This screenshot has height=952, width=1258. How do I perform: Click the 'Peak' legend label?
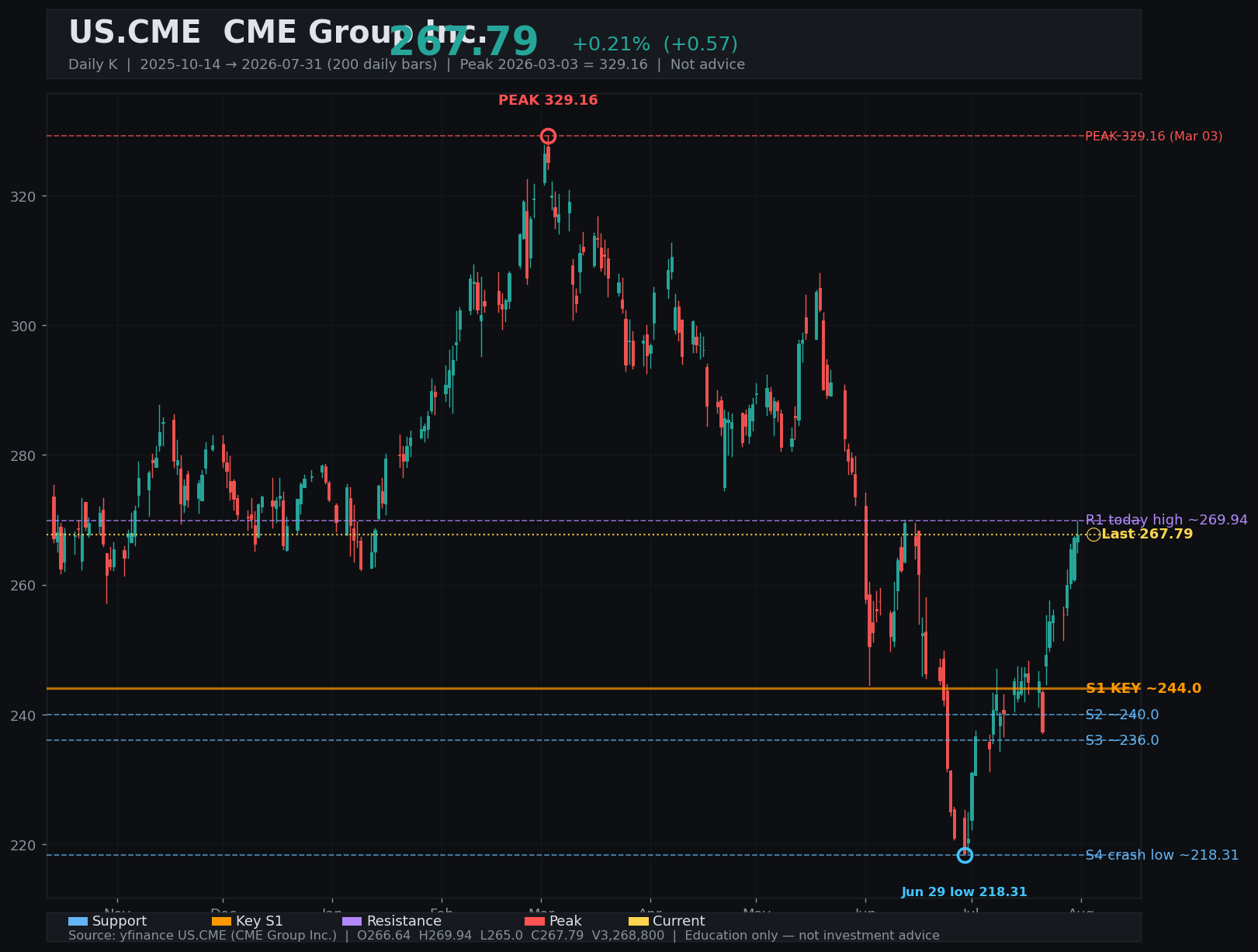click(x=565, y=921)
